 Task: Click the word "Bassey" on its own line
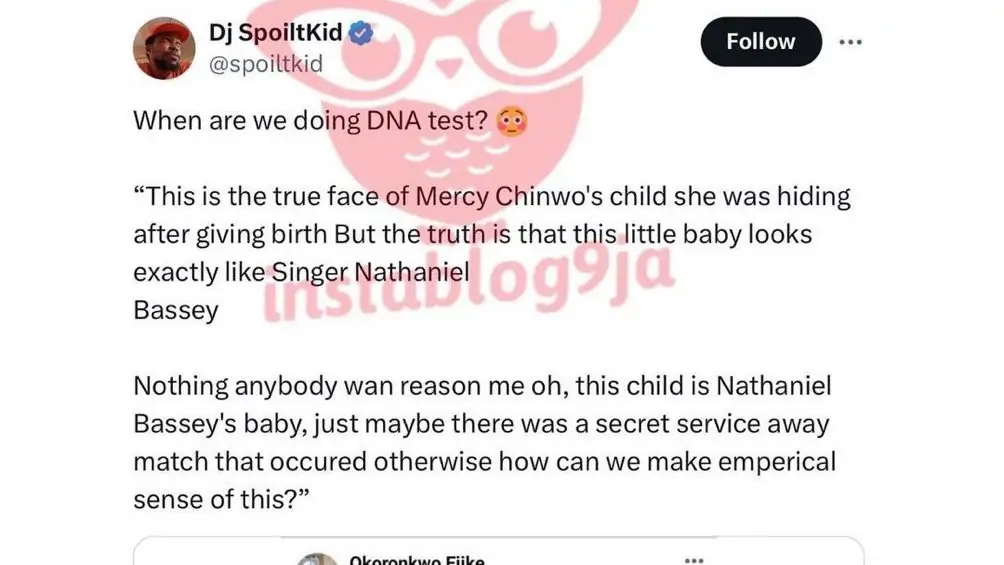tap(175, 310)
